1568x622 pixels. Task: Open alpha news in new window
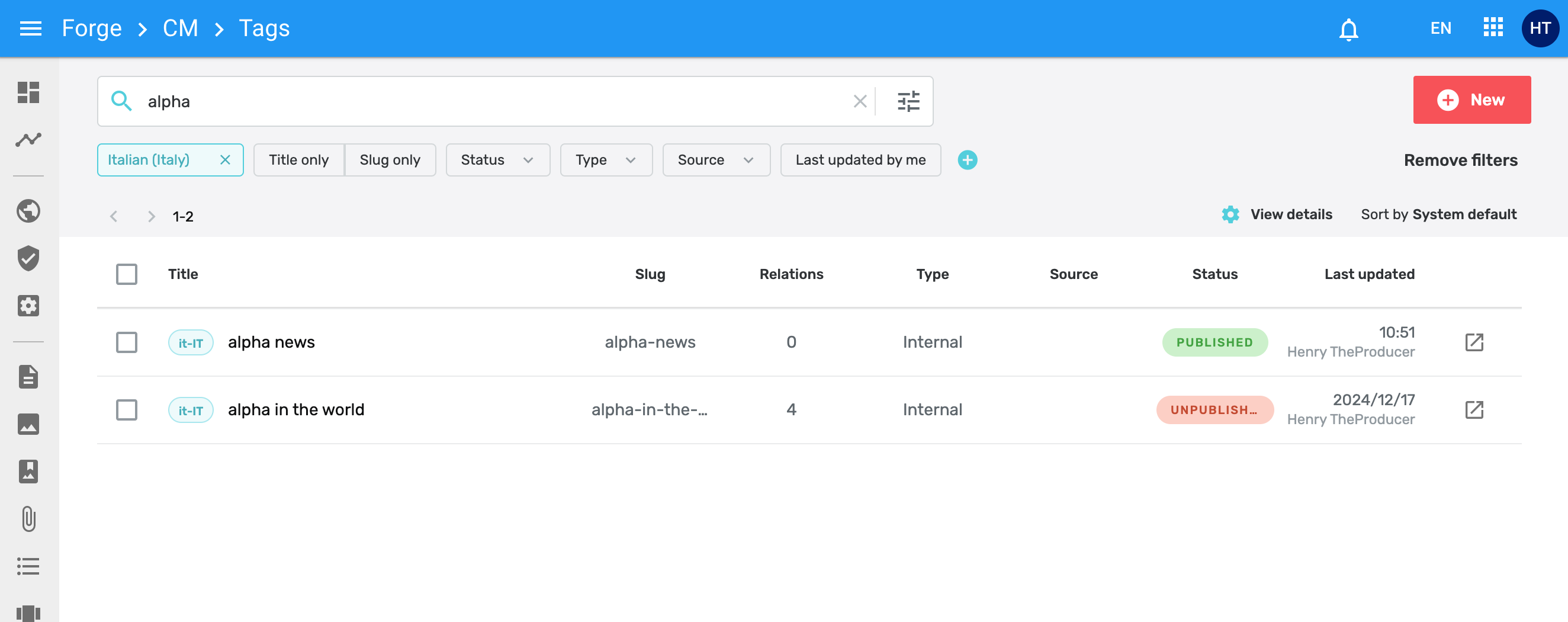pos(1474,342)
